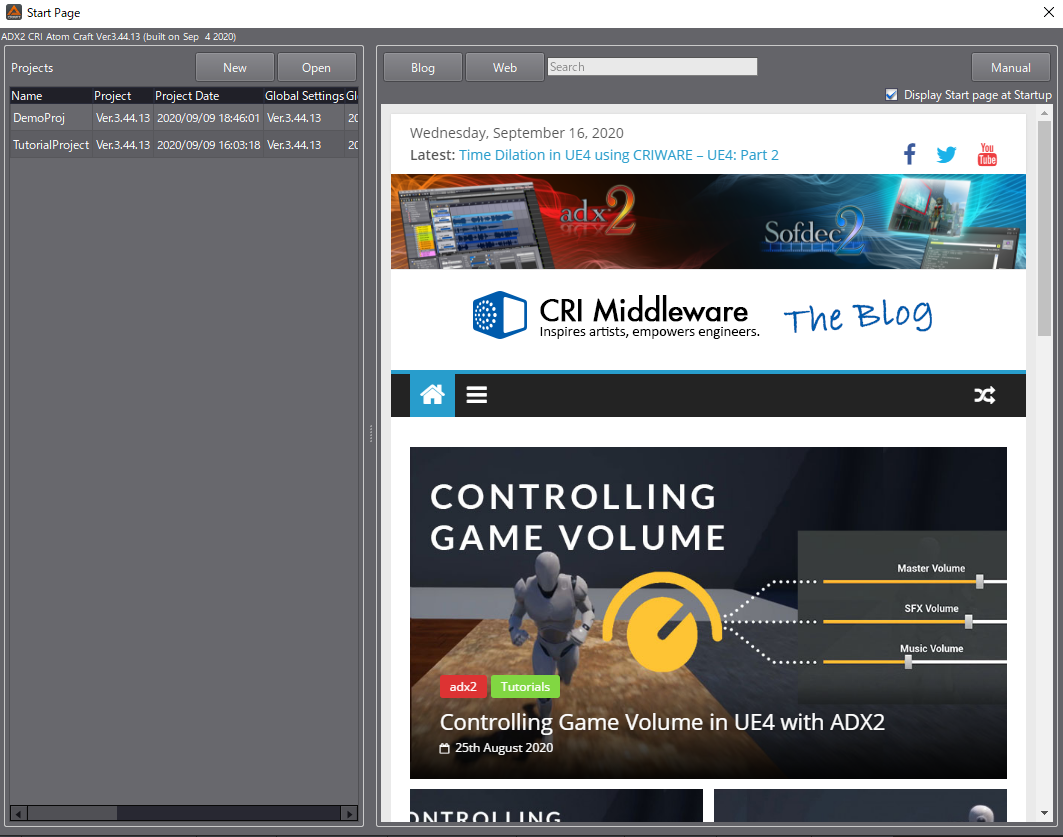Click the blog page scroll up arrow
The width and height of the screenshot is (1063, 837).
(1044, 113)
